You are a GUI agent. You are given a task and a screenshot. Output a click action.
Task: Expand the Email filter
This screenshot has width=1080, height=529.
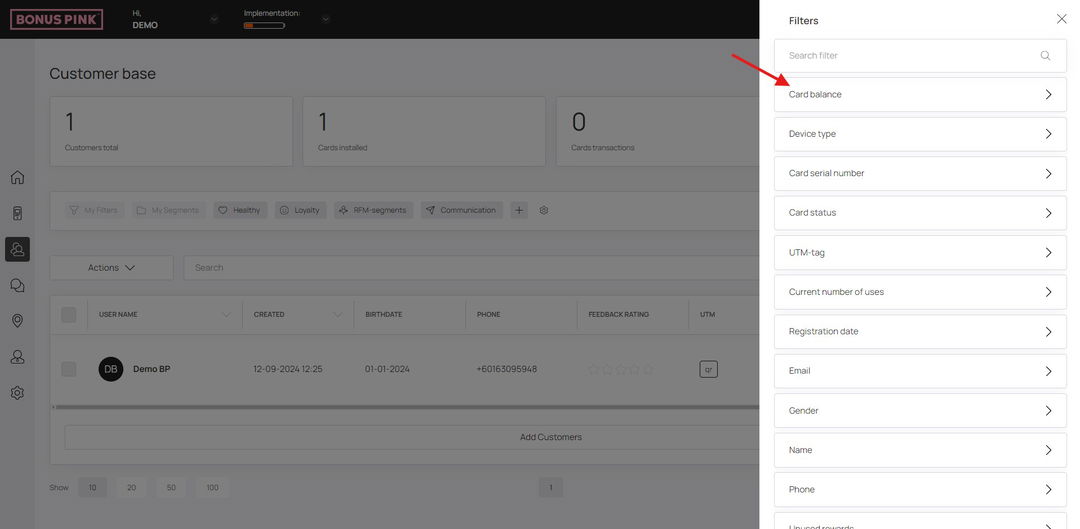tap(920, 371)
